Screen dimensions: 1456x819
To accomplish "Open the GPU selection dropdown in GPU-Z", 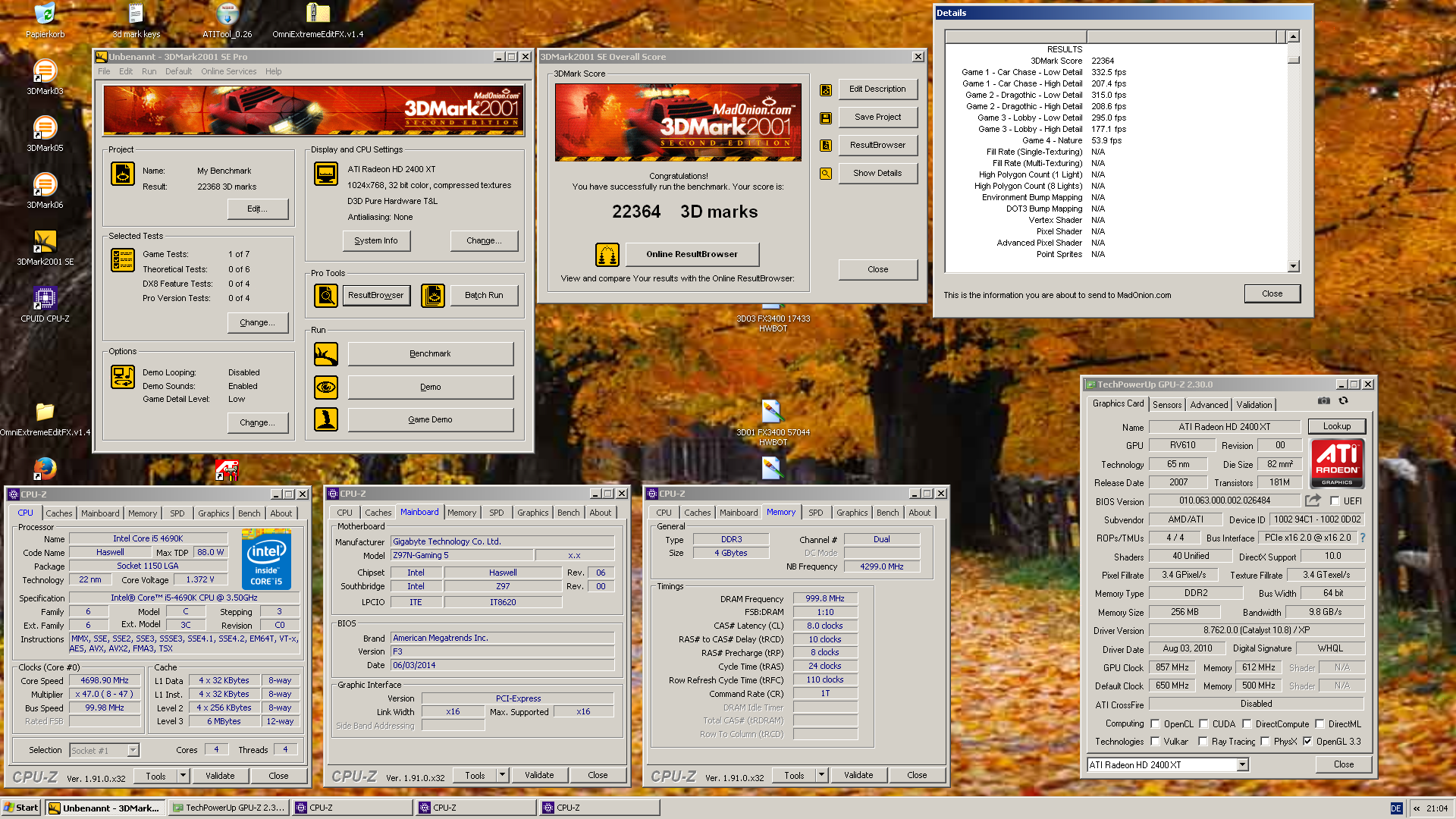I will click(x=1242, y=765).
